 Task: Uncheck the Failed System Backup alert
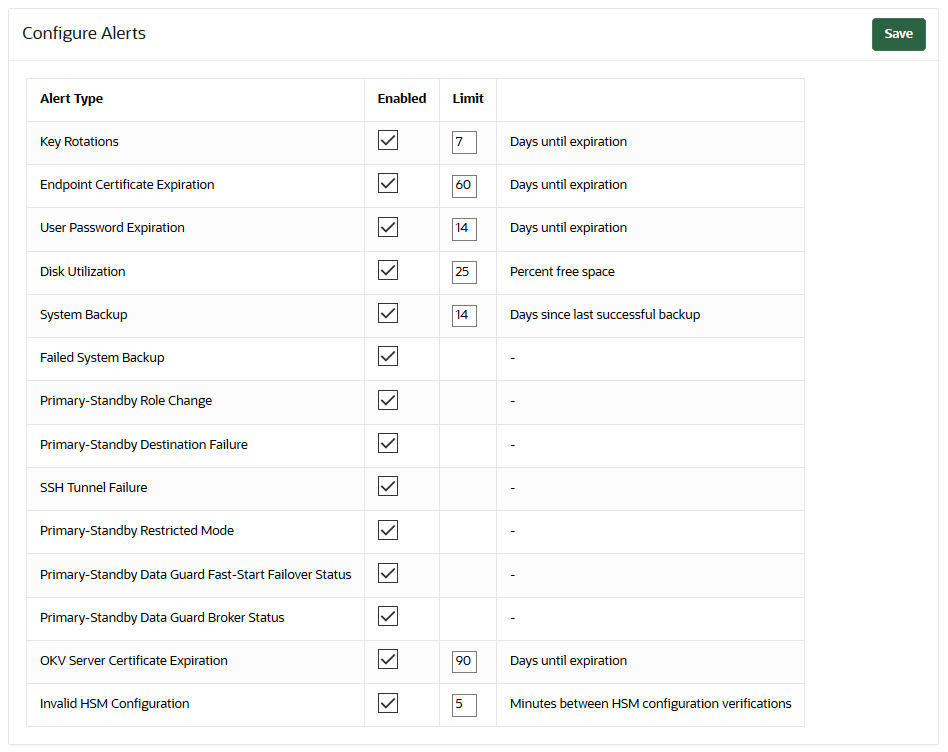387,356
